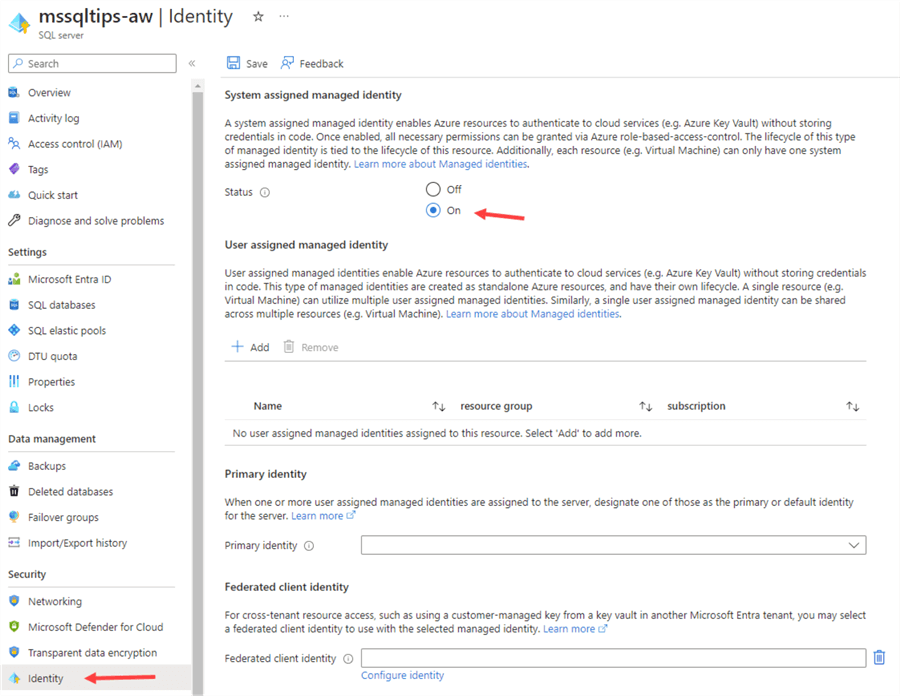
Task: Favorite the page with the star icon
Action: tap(258, 17)
